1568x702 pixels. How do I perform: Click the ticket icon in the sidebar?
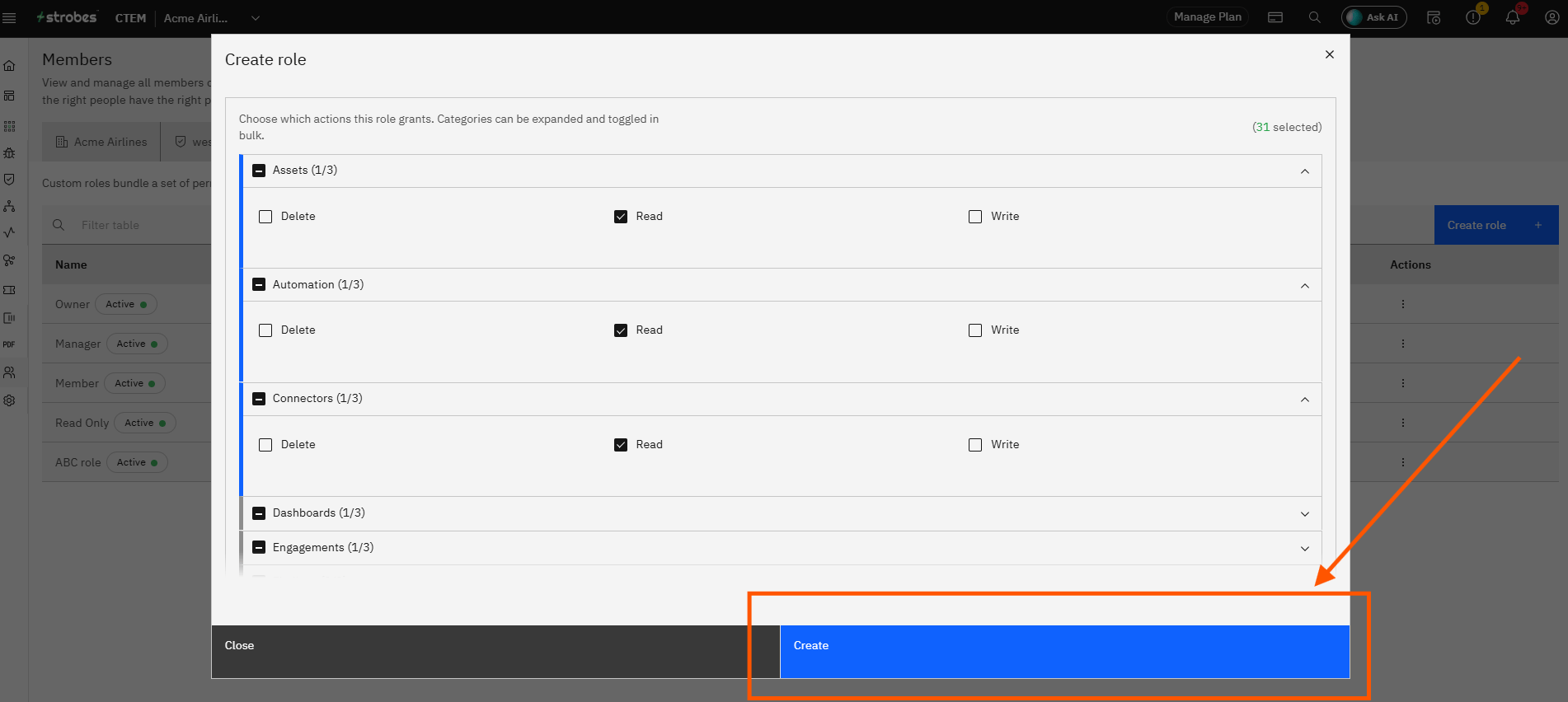coord(10,290)
